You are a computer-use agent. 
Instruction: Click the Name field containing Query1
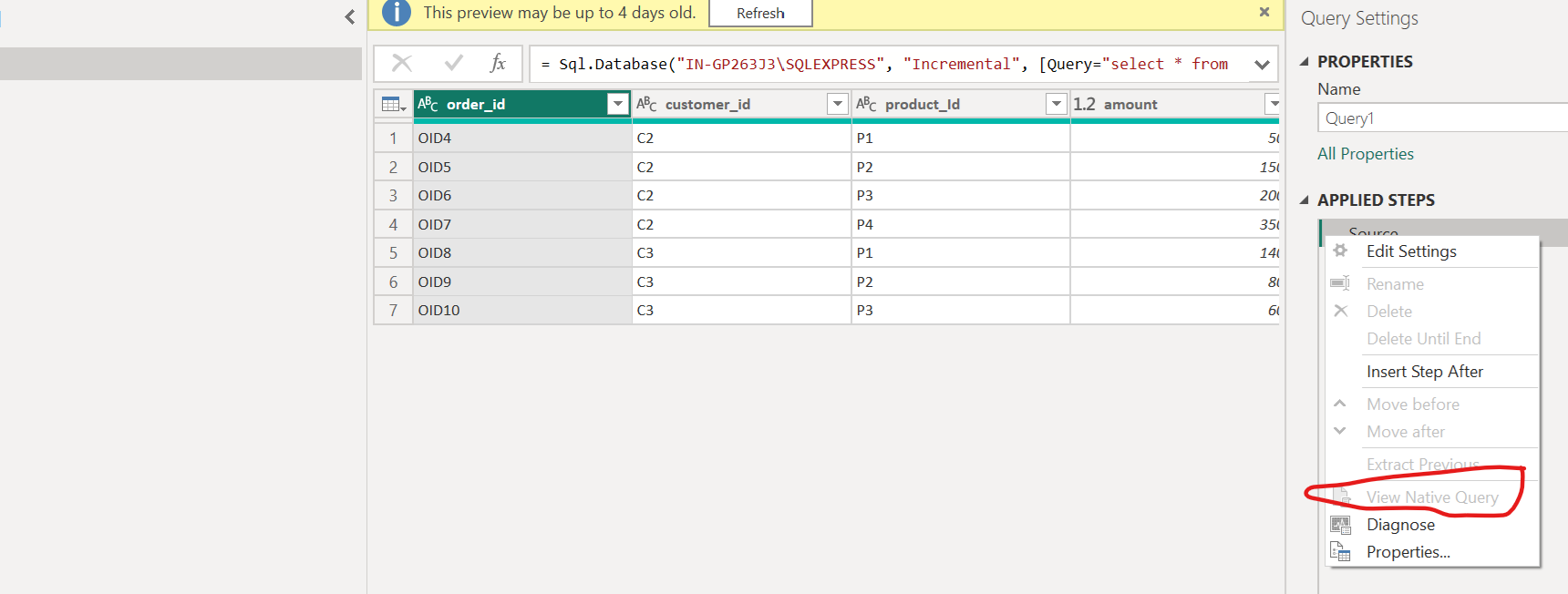point(1442,118)
